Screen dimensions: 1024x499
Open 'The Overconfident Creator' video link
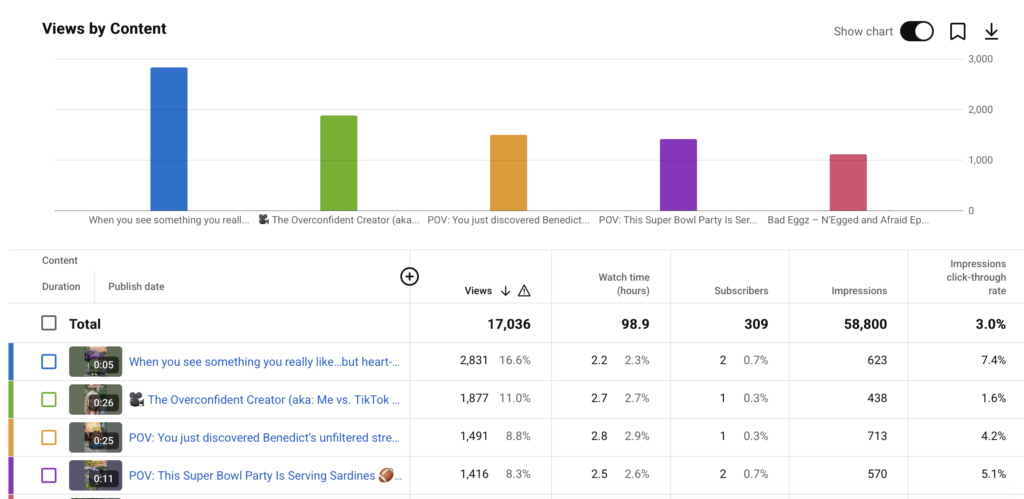(264, 399)
